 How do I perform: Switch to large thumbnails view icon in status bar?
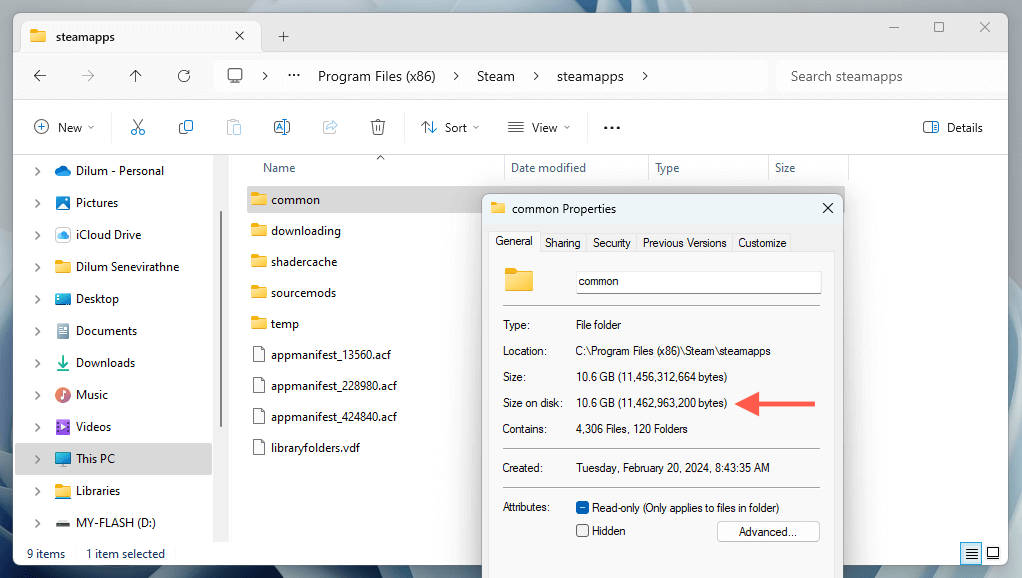tap(993, 554)
